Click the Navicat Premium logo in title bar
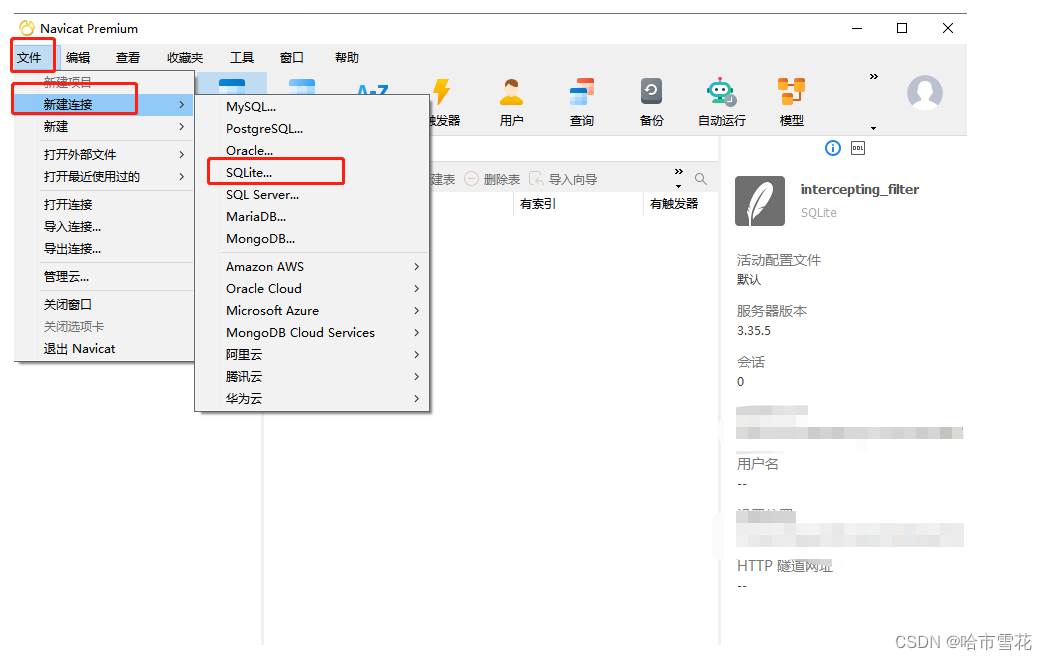Viewport: 1047px width, 660px height. (27, 28)
